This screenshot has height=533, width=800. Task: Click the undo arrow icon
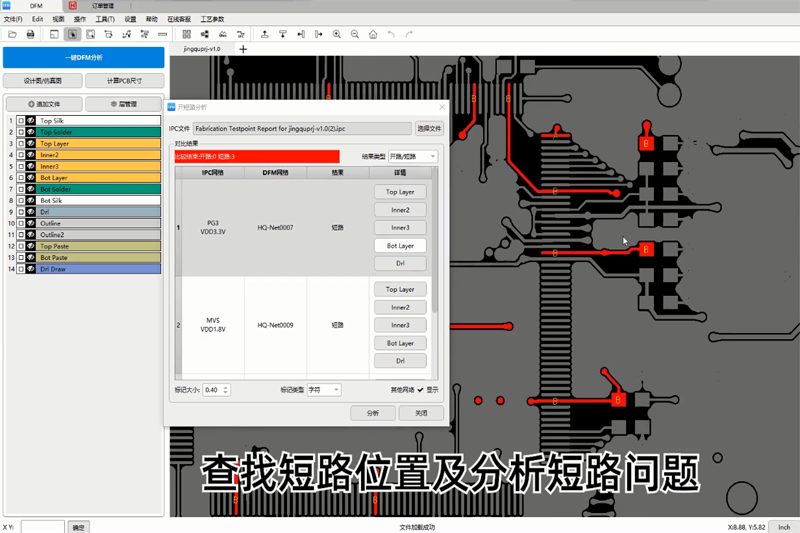pos(391,34)
